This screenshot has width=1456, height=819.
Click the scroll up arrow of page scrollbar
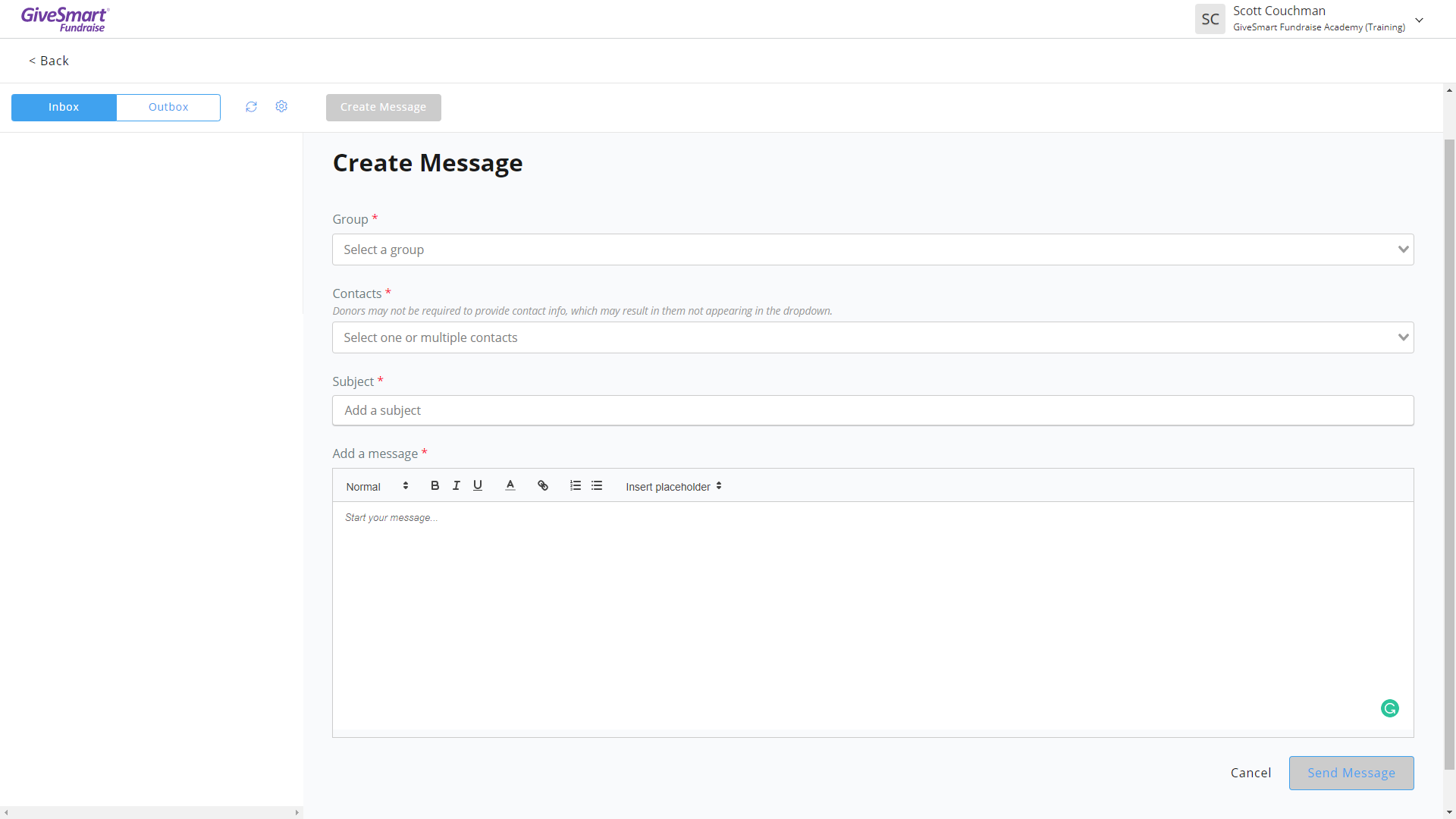tap(1449, 90)
